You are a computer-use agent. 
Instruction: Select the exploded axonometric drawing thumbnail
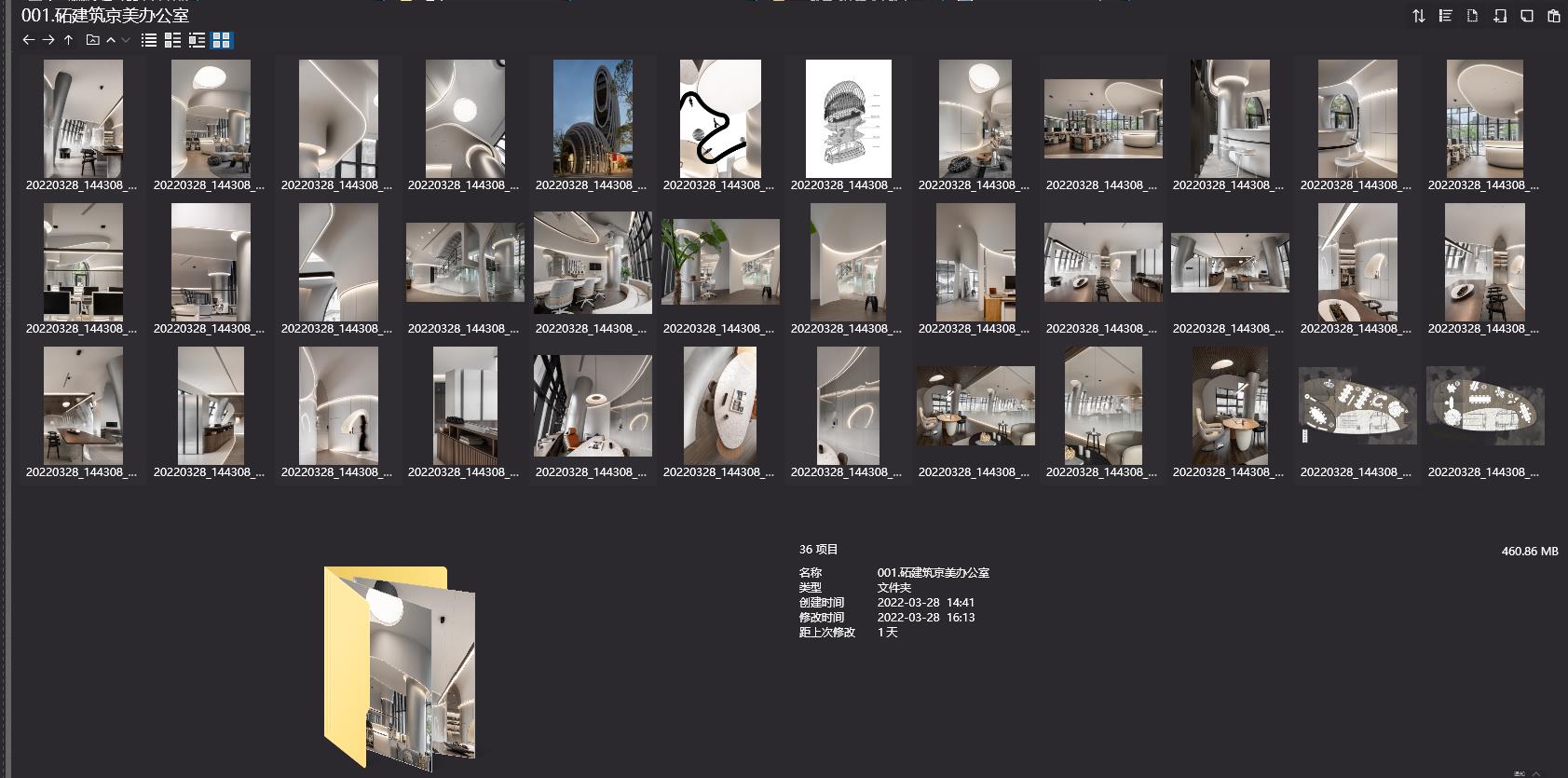848,118
